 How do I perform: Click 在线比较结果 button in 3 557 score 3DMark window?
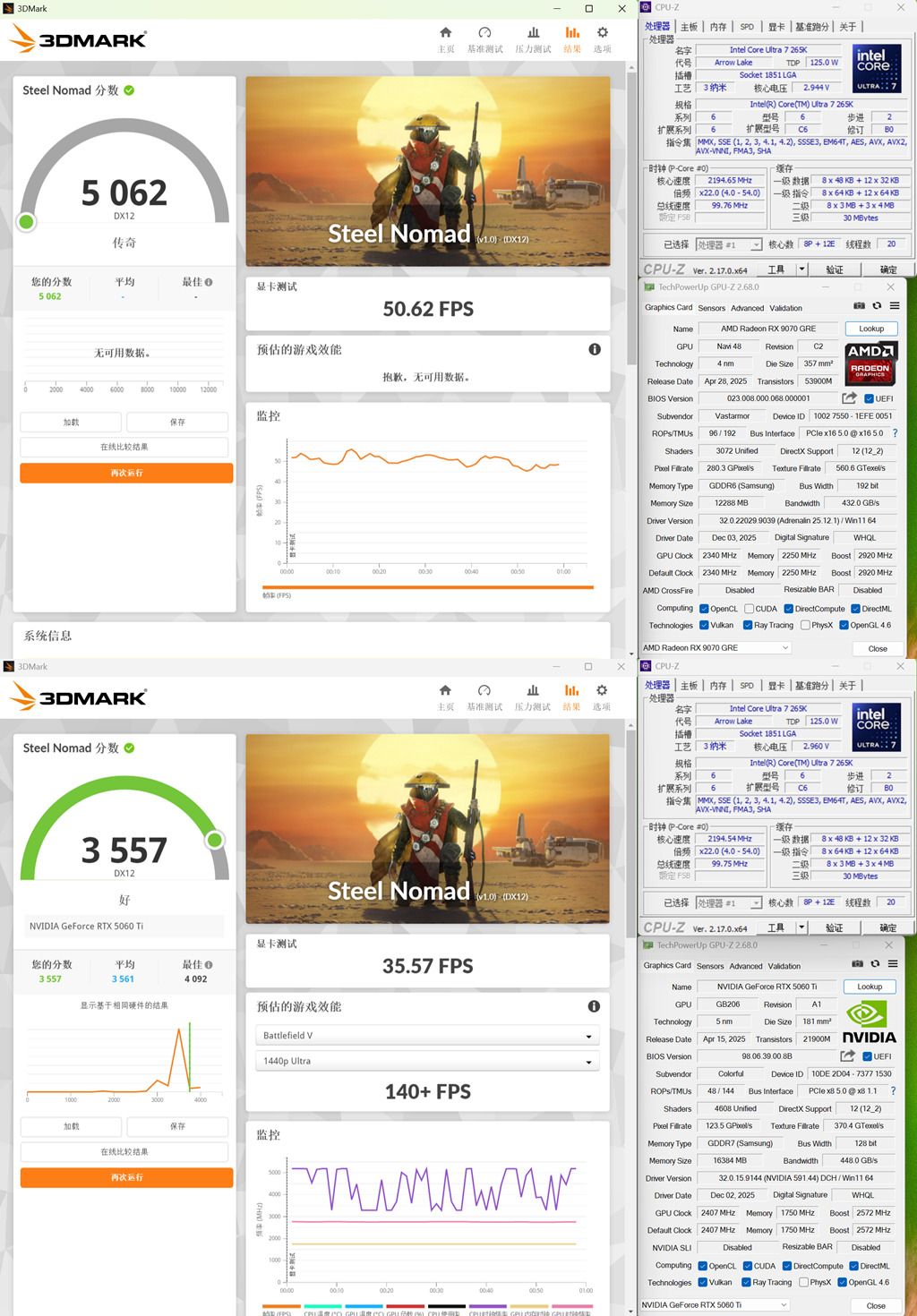(124, 1152)
